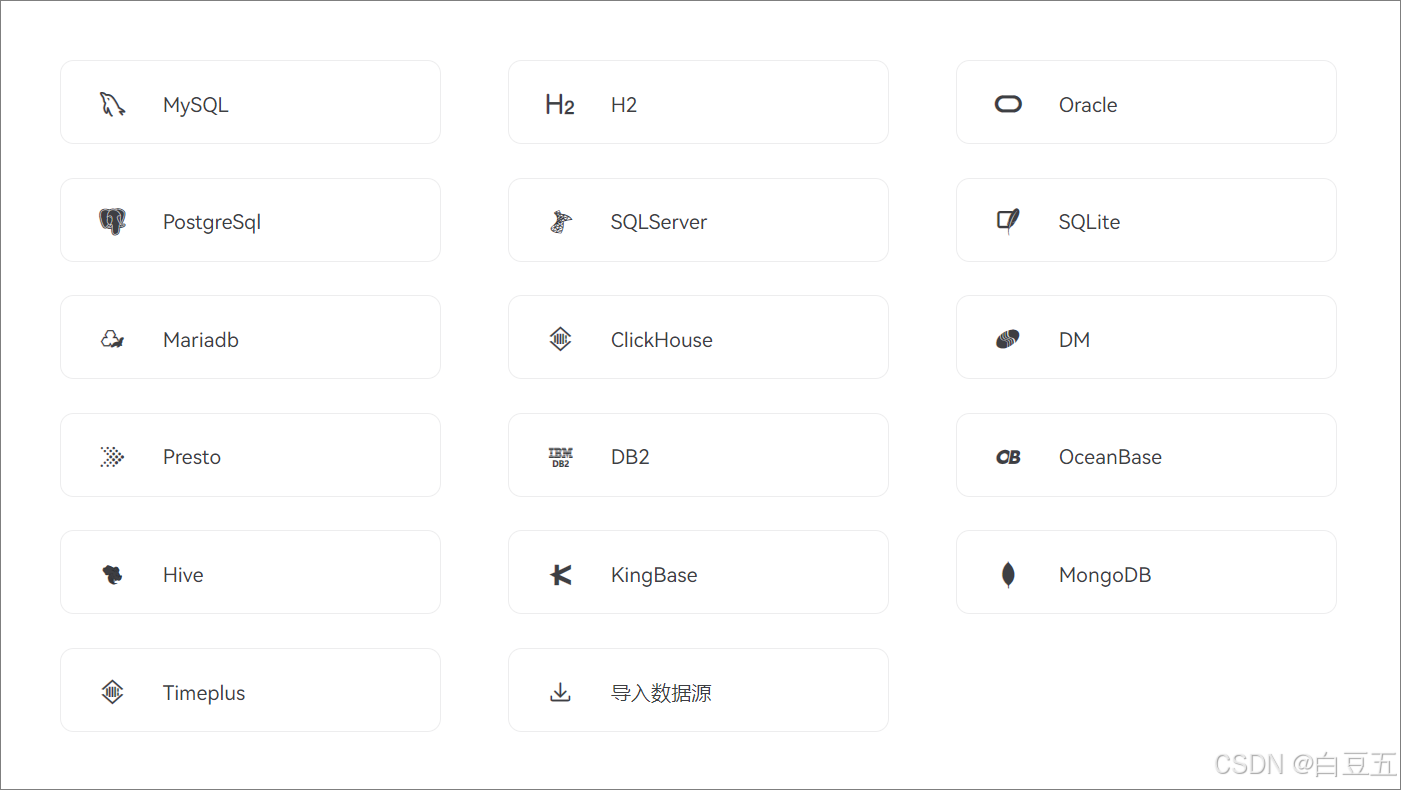Select the OceanBase label
The width and height of the screenshot is (1401, 790).
point(1110,457)
